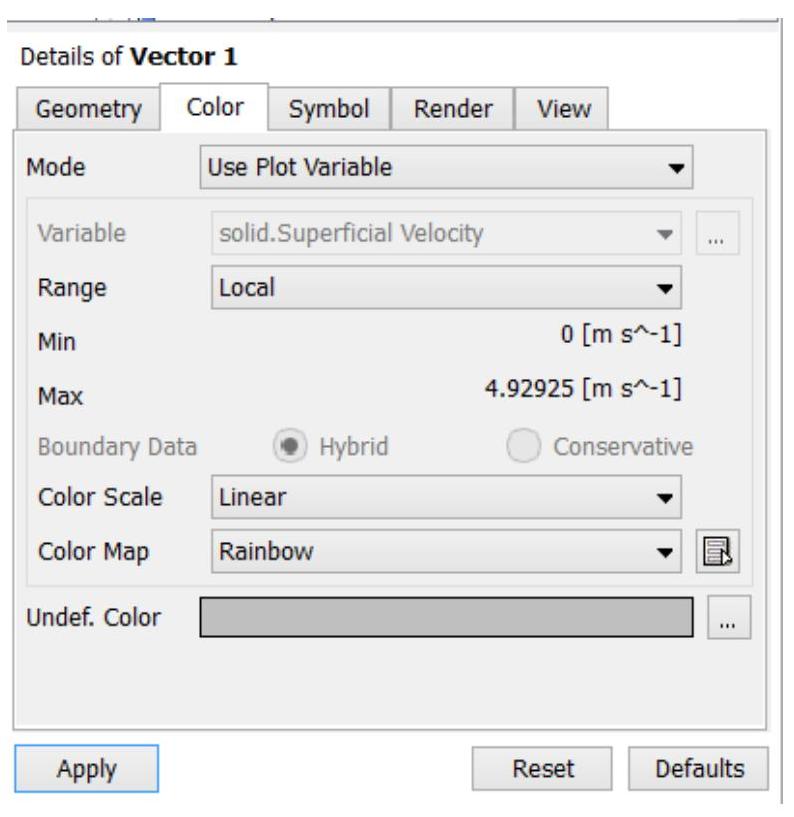The height and width of the screenshot is (817, 794).
Task: Select the Conservative boundary data option
Action: point(524,446)
